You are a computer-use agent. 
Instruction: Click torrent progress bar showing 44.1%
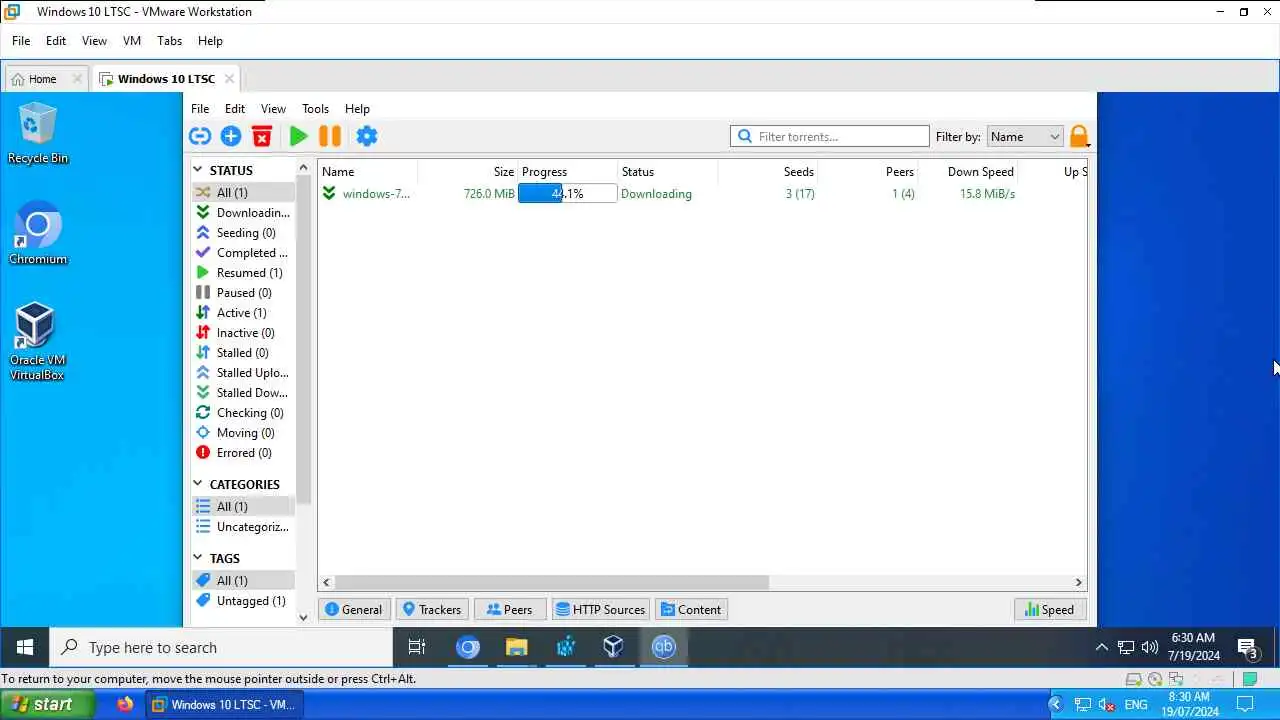coord(567,193)
